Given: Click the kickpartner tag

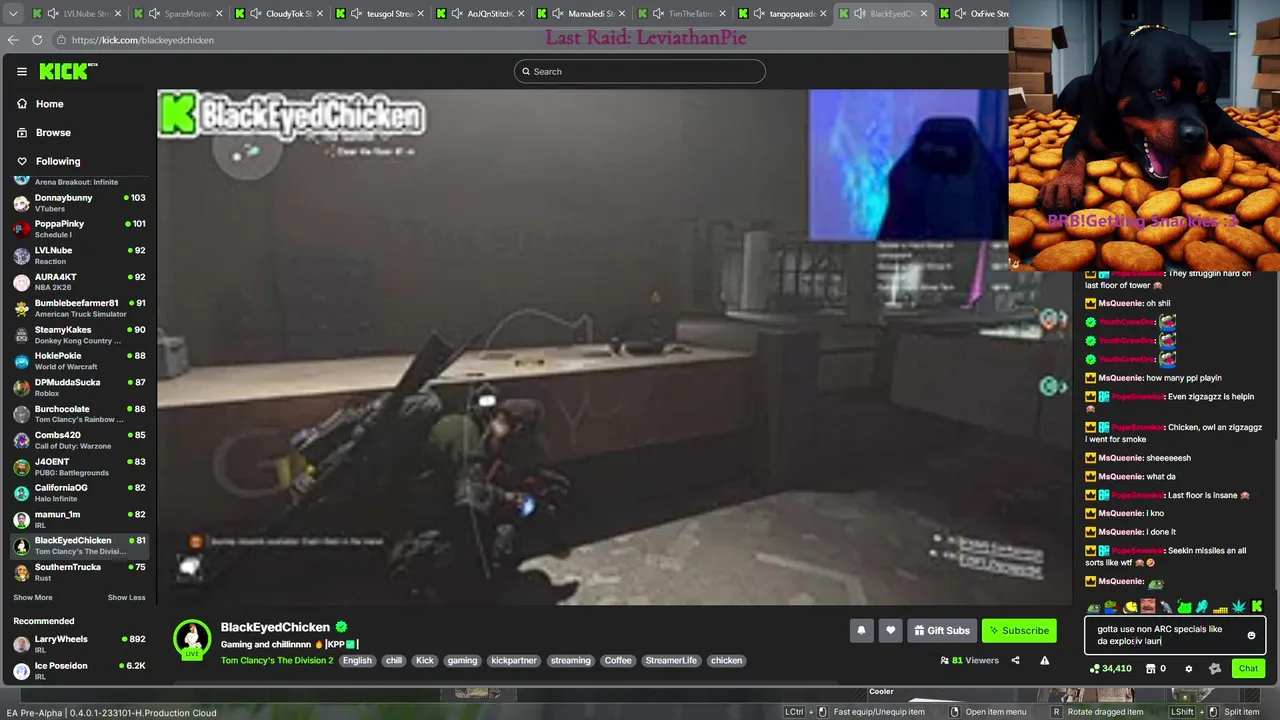Looking at the screenshot, I should pos(514,661).
